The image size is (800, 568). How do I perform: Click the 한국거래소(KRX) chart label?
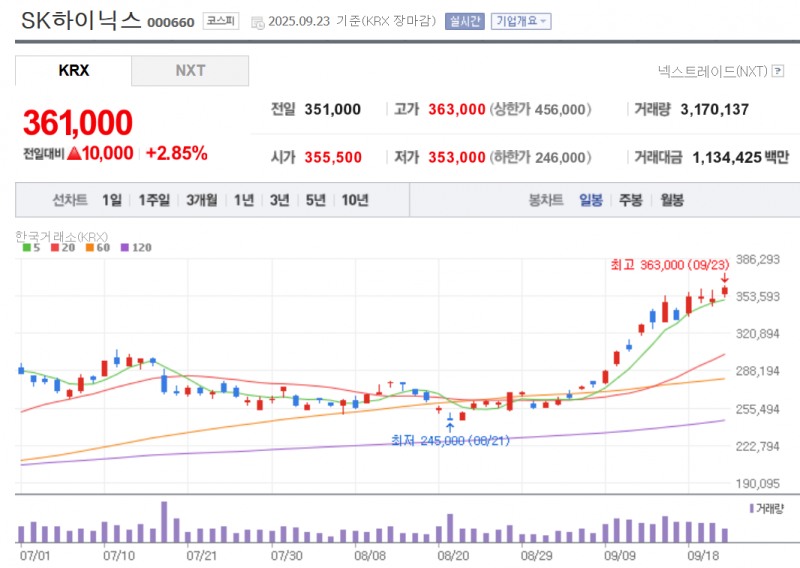click(x=62, y=236)
